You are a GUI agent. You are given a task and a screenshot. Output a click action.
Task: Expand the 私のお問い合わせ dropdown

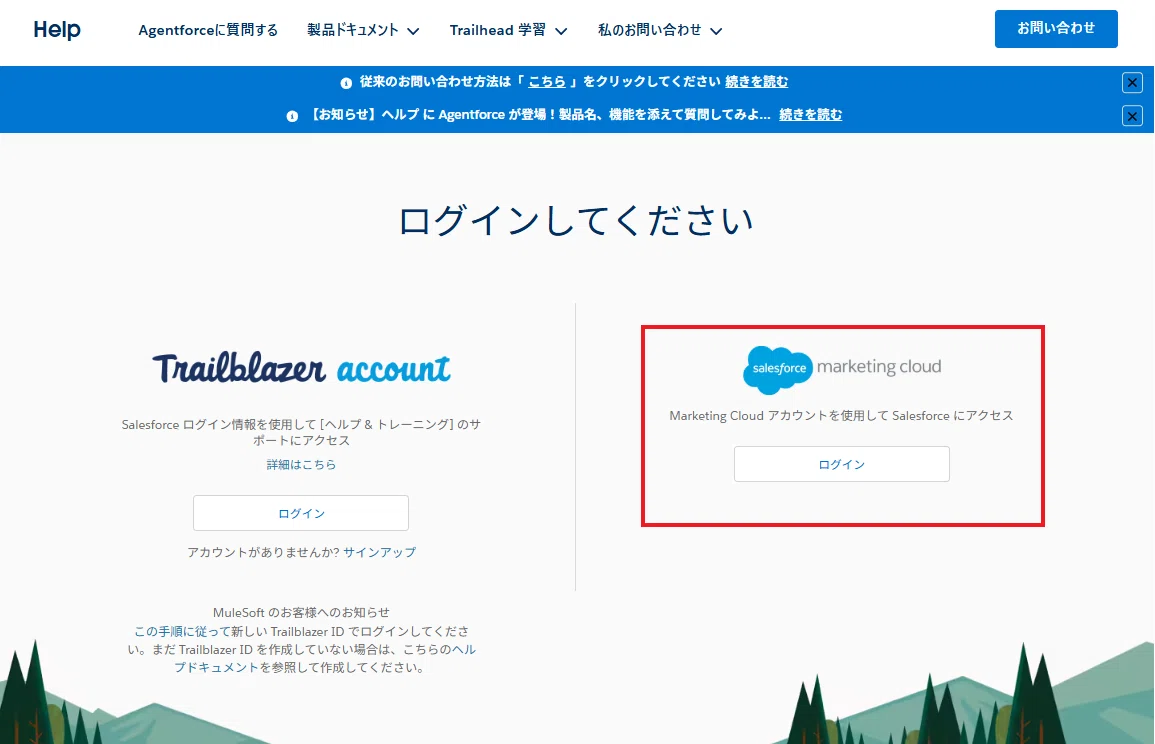[x=660, y=30]
